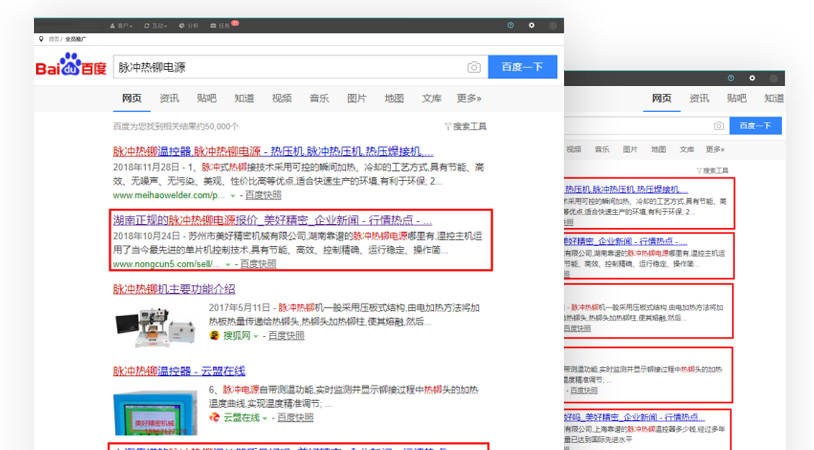Click the temperature controller thumbnail

[x=155, y=413]
